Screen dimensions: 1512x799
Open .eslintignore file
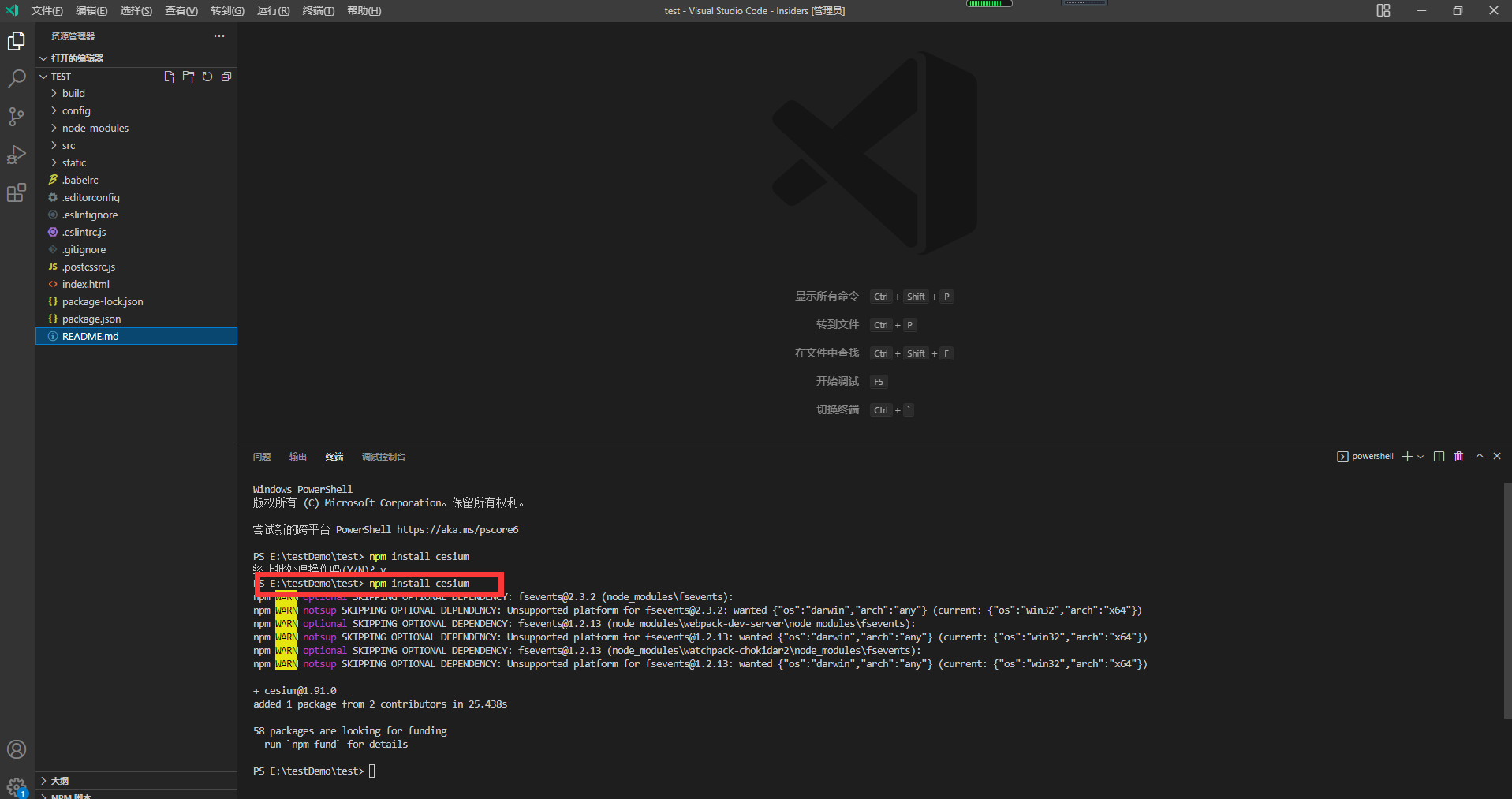click(x=136, y=215)
